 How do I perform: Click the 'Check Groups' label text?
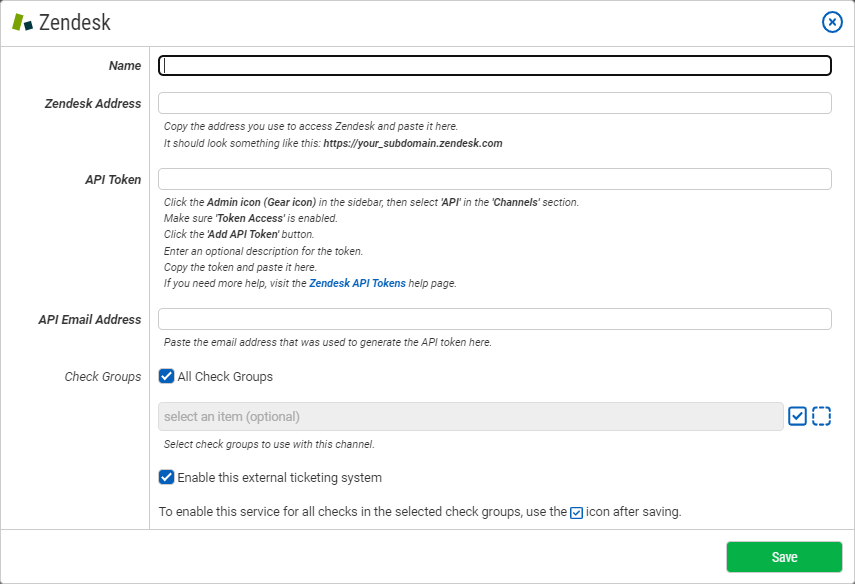tap(103, 377)
